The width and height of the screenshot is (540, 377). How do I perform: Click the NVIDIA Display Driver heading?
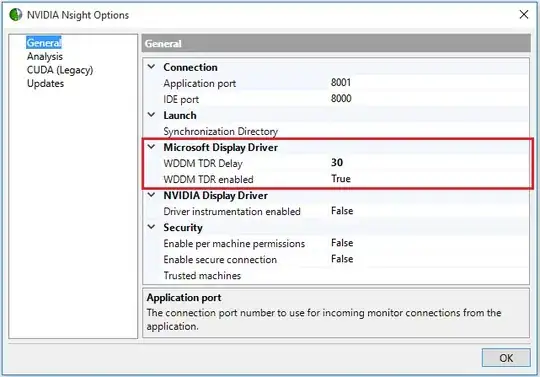pos(216,196)
